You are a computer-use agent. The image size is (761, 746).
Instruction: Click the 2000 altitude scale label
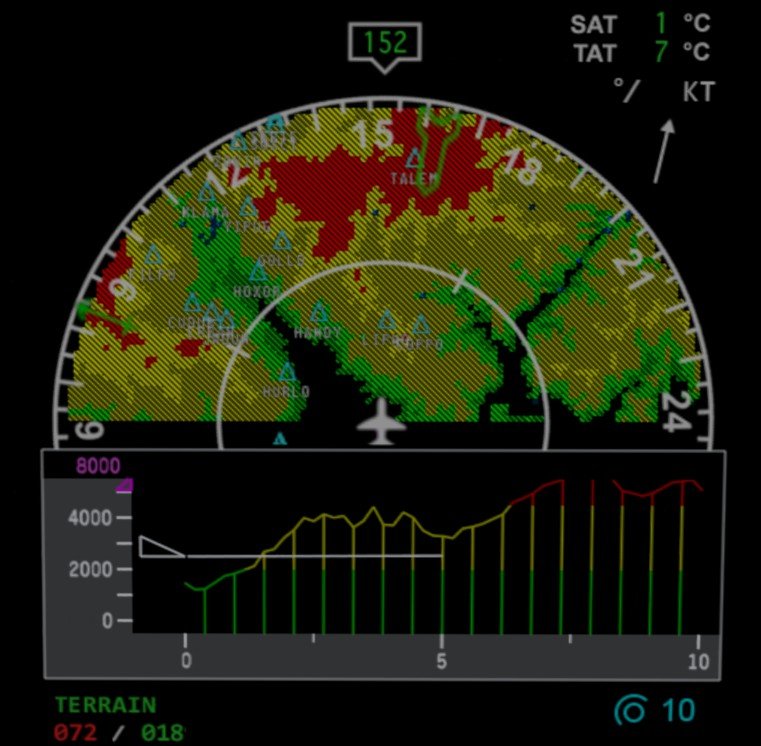point(90,569)
